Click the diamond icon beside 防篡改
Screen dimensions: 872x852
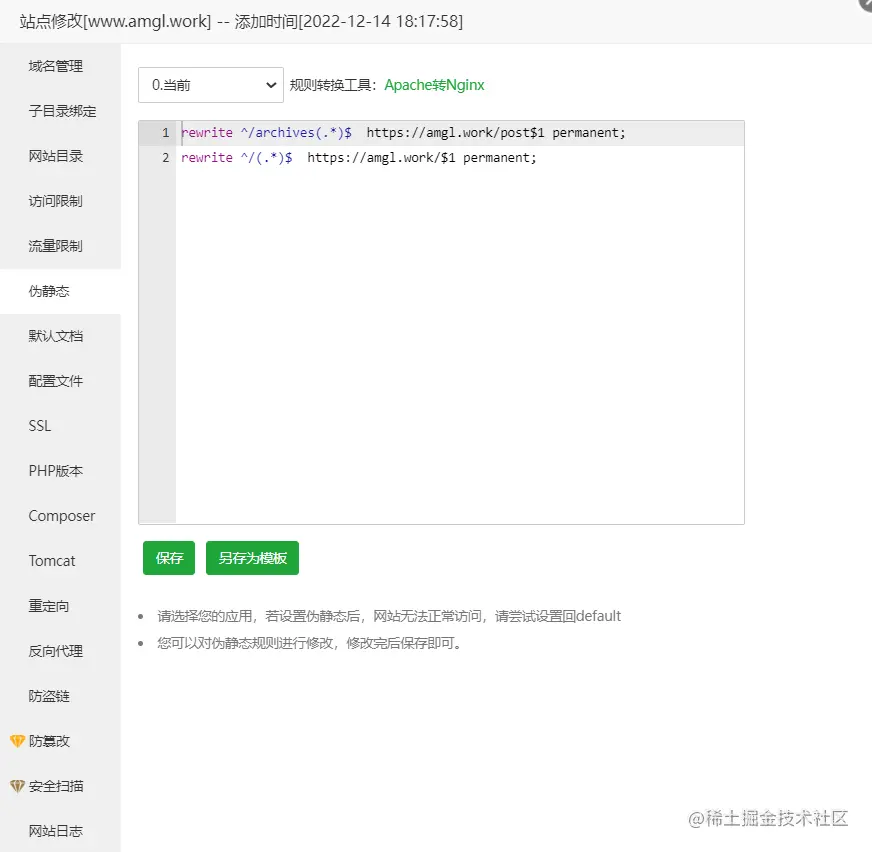[x=17, y=741]
